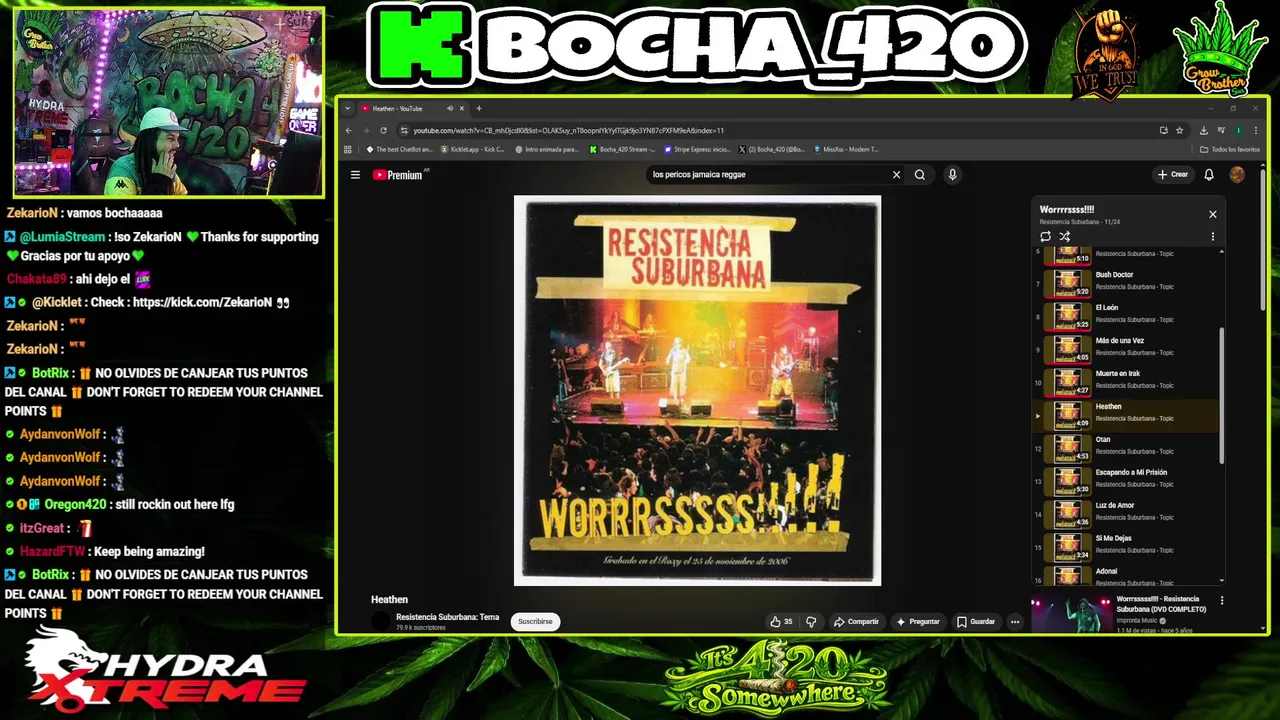Open Intro animada para bookmark
1280x720 pixels.
click(547, 150)
